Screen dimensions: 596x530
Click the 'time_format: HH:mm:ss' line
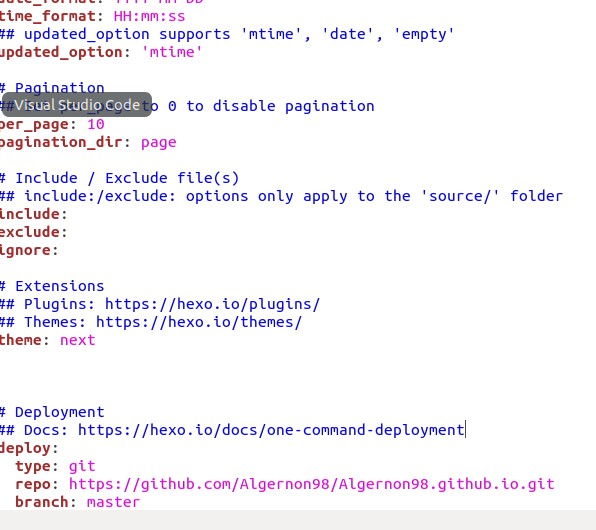tap(92, 16)
